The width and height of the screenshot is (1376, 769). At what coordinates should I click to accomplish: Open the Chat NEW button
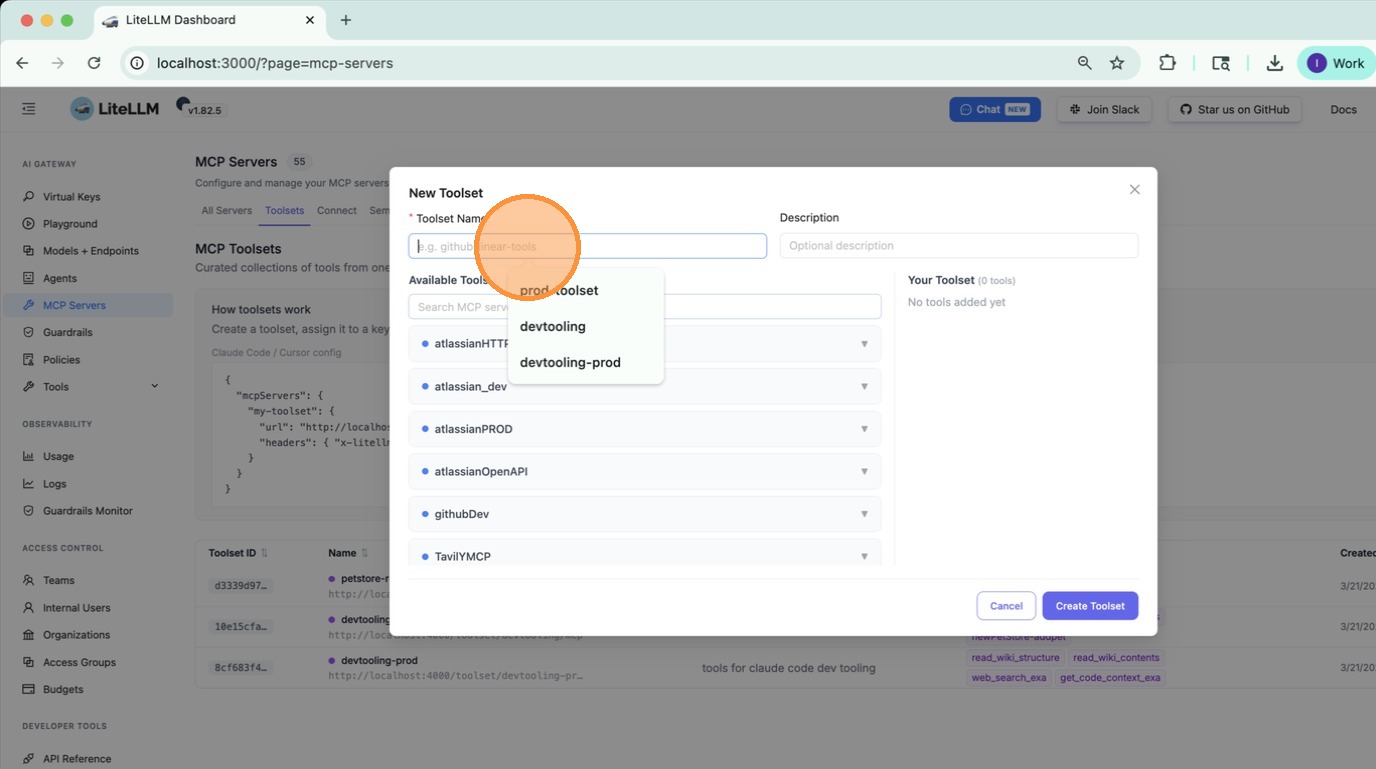point(995,110)
